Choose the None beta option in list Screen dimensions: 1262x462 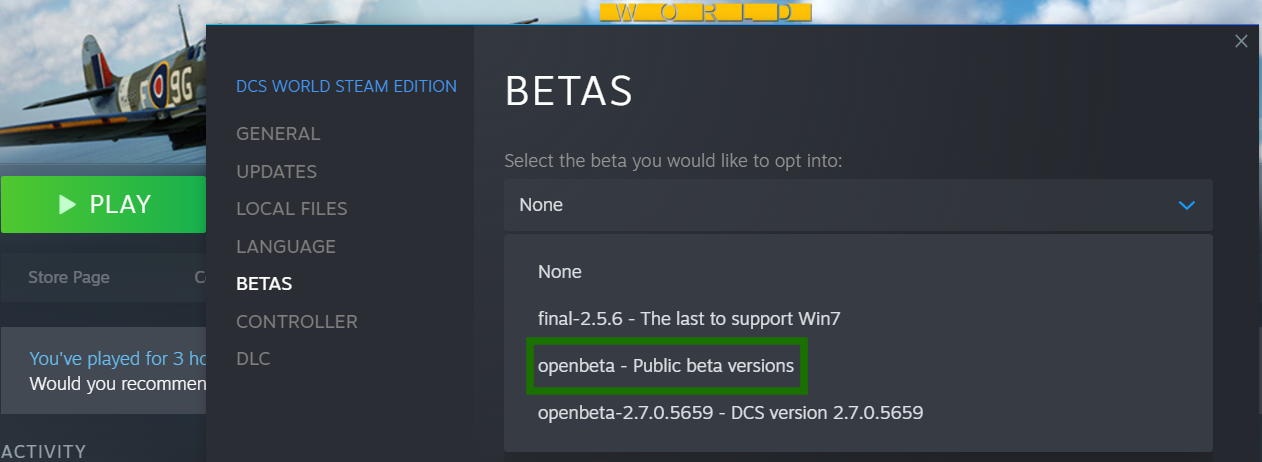(560, 272)
